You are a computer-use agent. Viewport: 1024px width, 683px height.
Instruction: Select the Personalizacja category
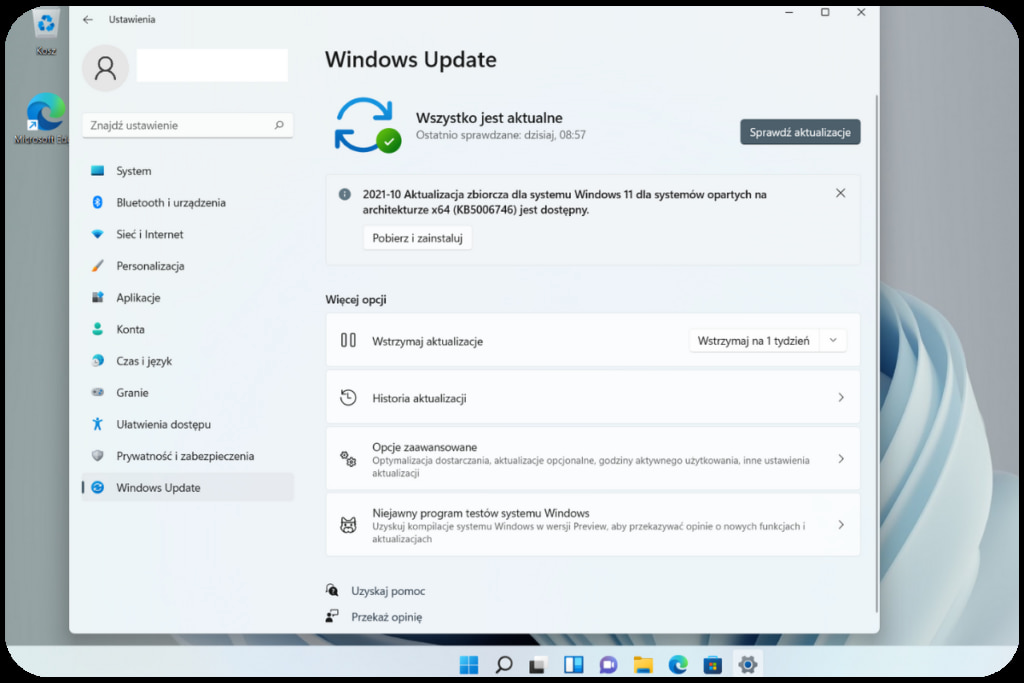[187, 266]
